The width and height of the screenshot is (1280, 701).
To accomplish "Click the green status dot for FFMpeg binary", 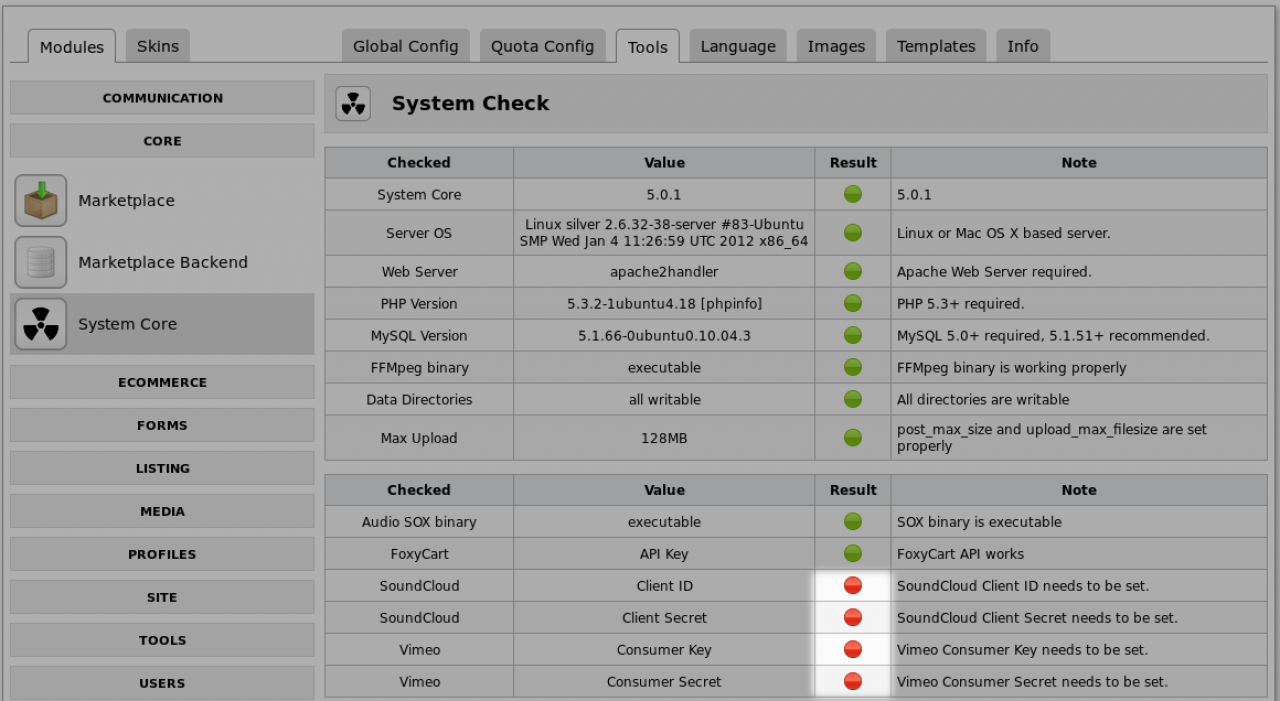I will 853,368.
